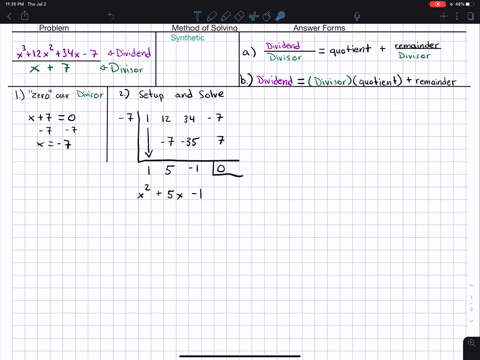Select the Text tool
The height and width of the screenshot is (360, 480).
click(197, 16)
